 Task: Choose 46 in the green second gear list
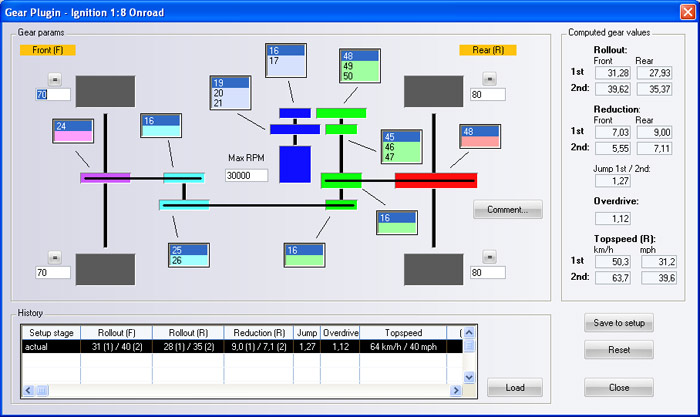point(402,147)
